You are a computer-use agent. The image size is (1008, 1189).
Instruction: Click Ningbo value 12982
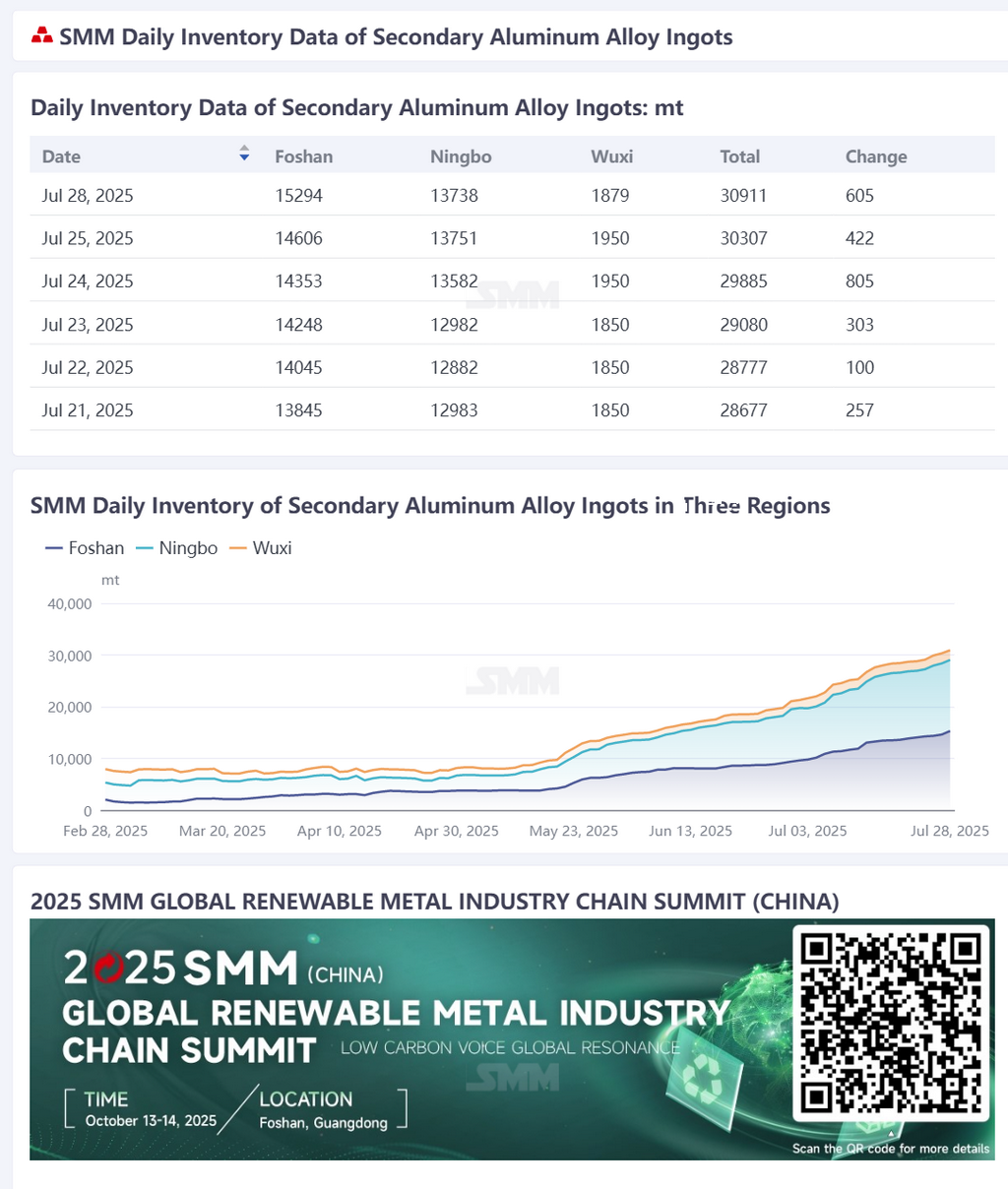[x=454, y=325]
